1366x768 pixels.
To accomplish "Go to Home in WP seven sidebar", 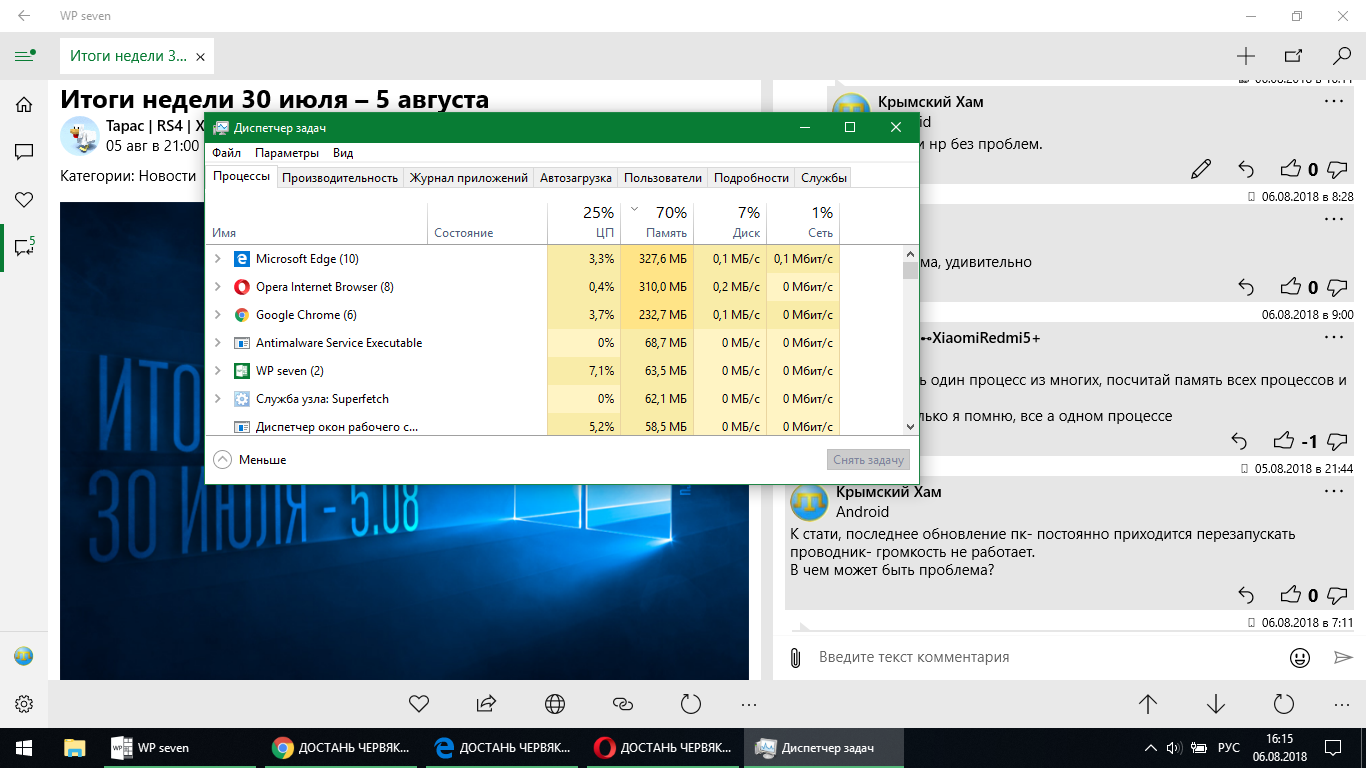I will pyautogui.click(x=24, y=104).
